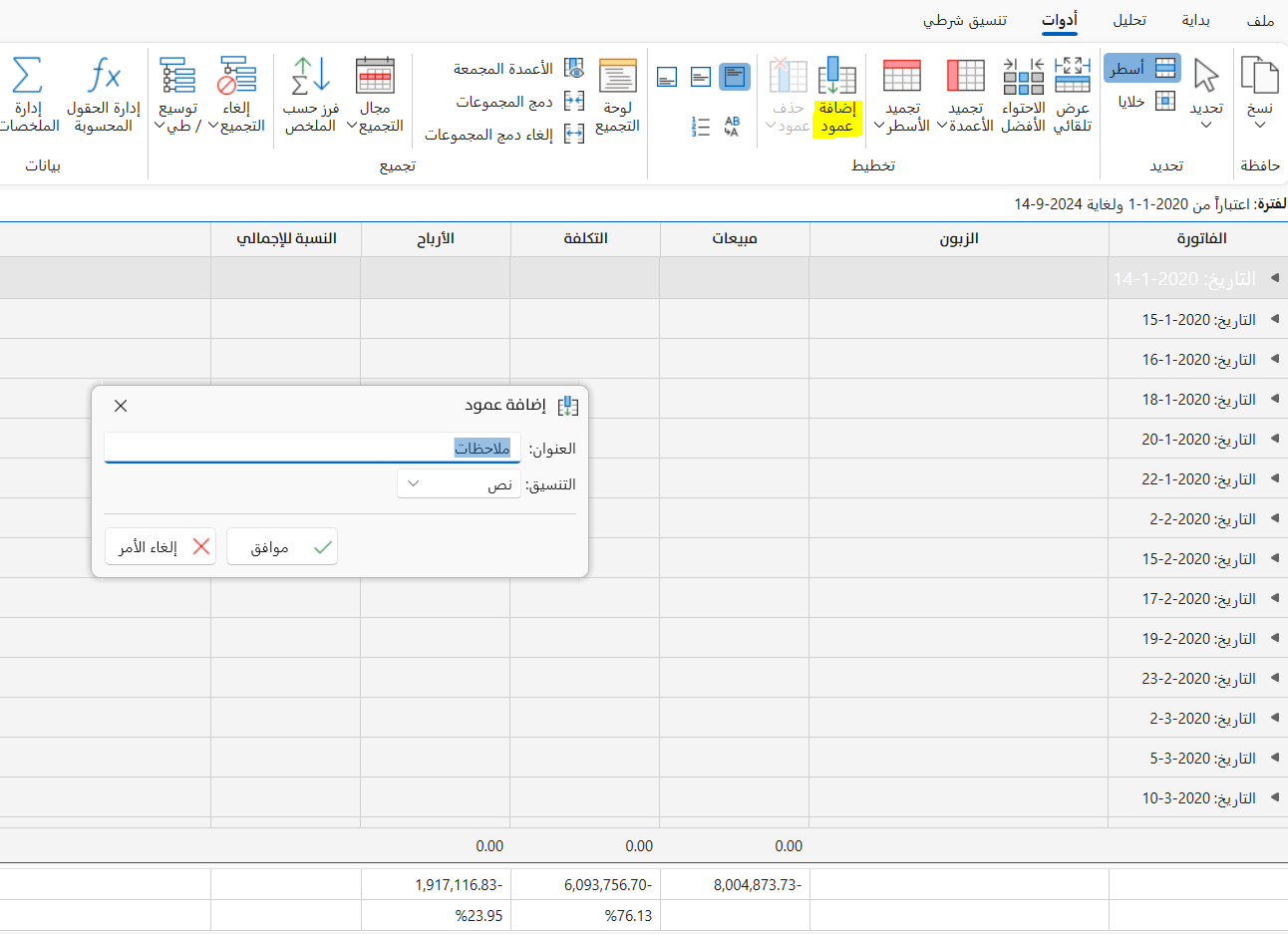Click the إلغاء الأمر (Cancel) button
This screenshot has width=1288, height=934.
pyautogui.click(x=161, y=547)
